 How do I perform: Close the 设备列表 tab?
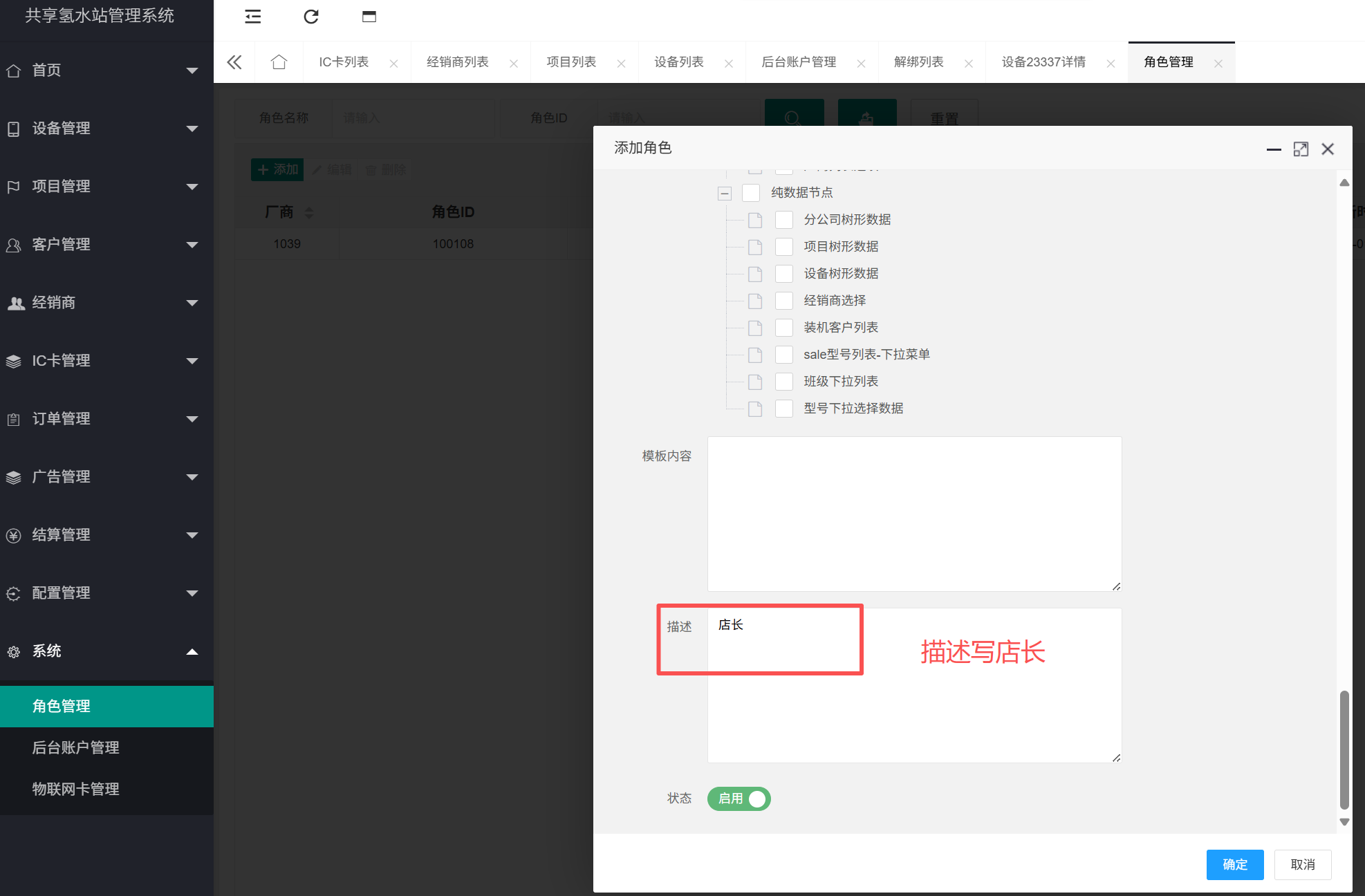(x=729, y=64)
